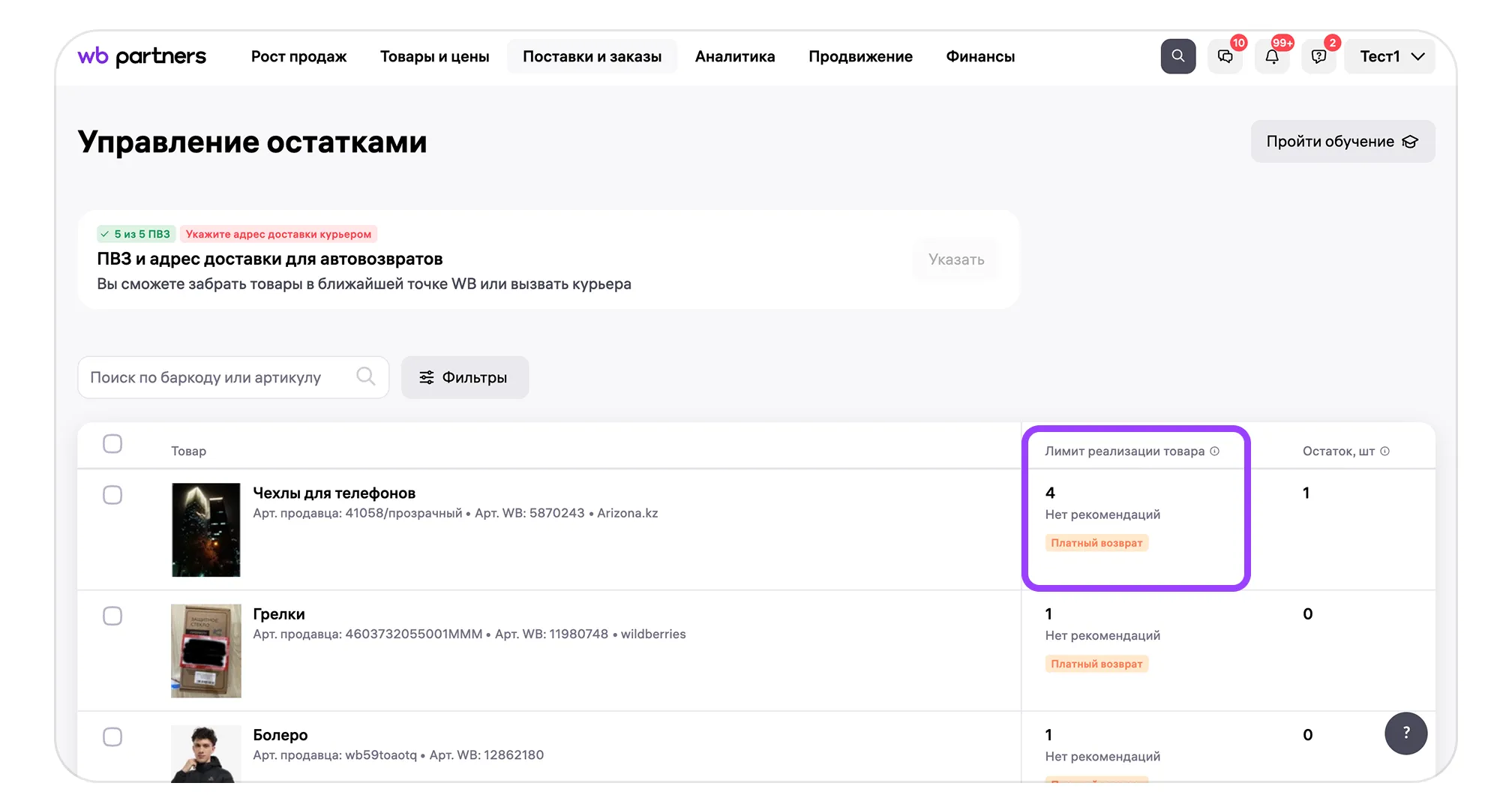
Task: Select the Грелки row checkbox
Action: [x=112, y=616]
